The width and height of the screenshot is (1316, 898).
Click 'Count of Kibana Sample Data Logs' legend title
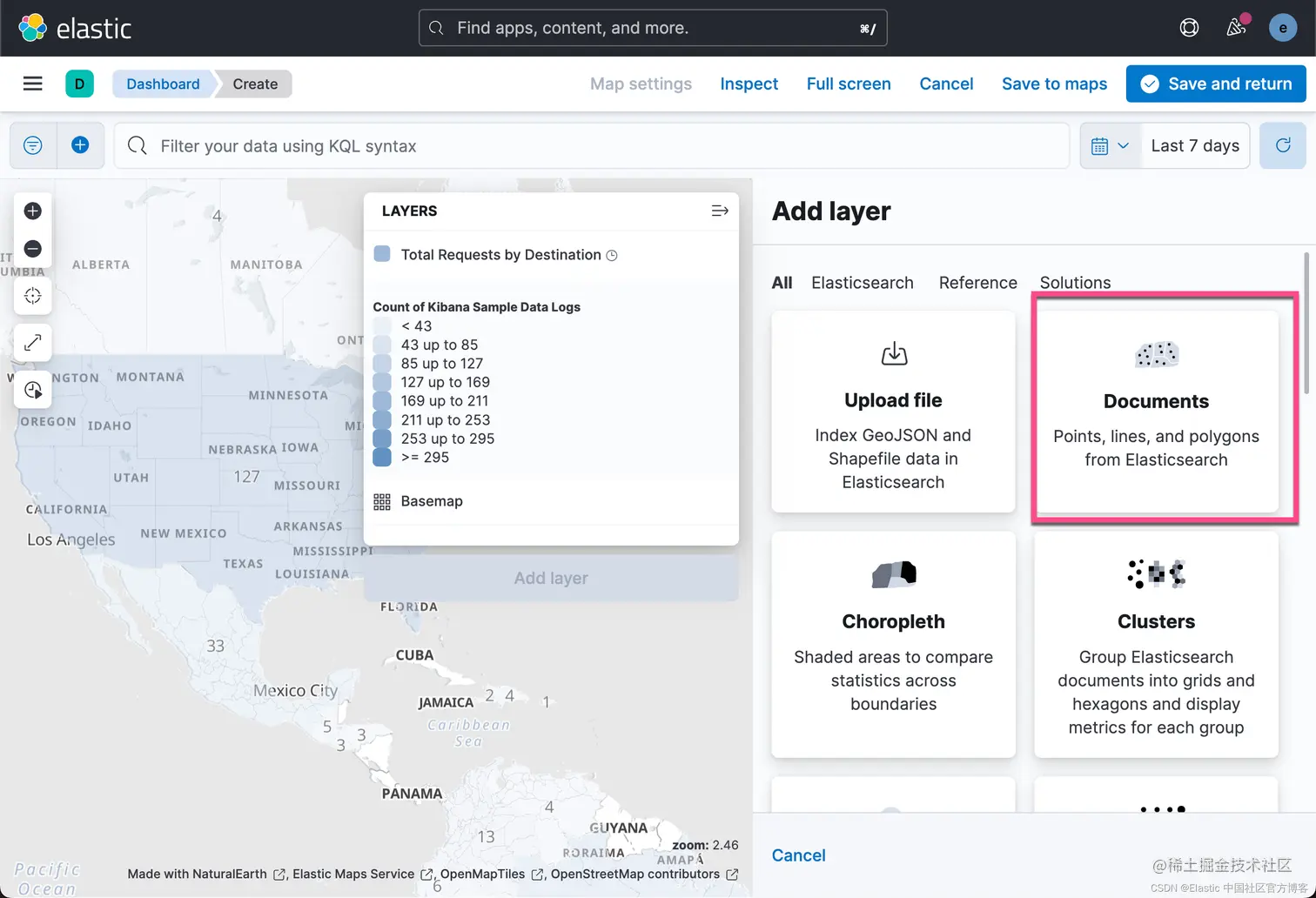click(x=476, y=307)
